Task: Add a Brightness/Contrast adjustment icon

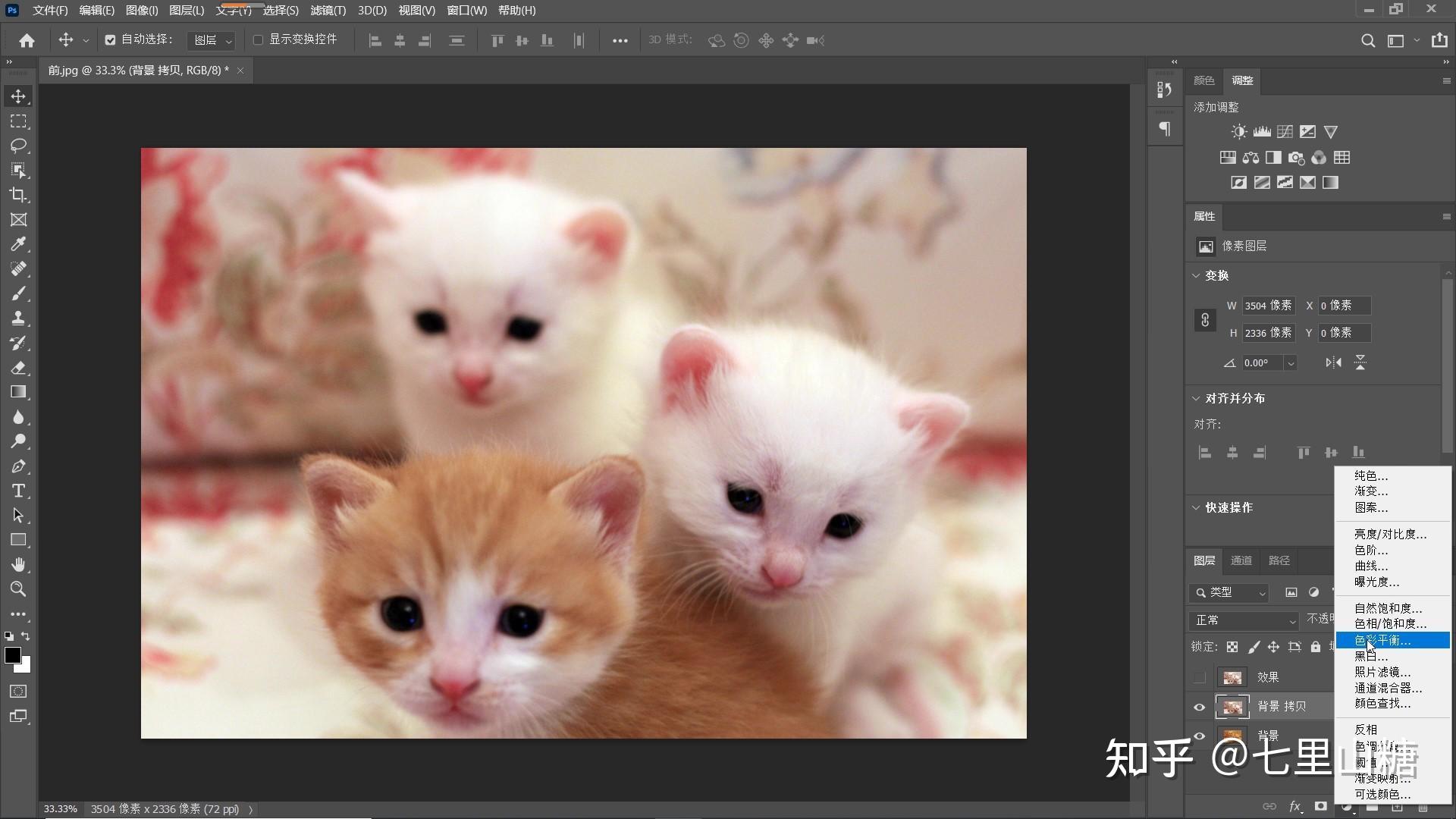Action: click(1238, 132)
